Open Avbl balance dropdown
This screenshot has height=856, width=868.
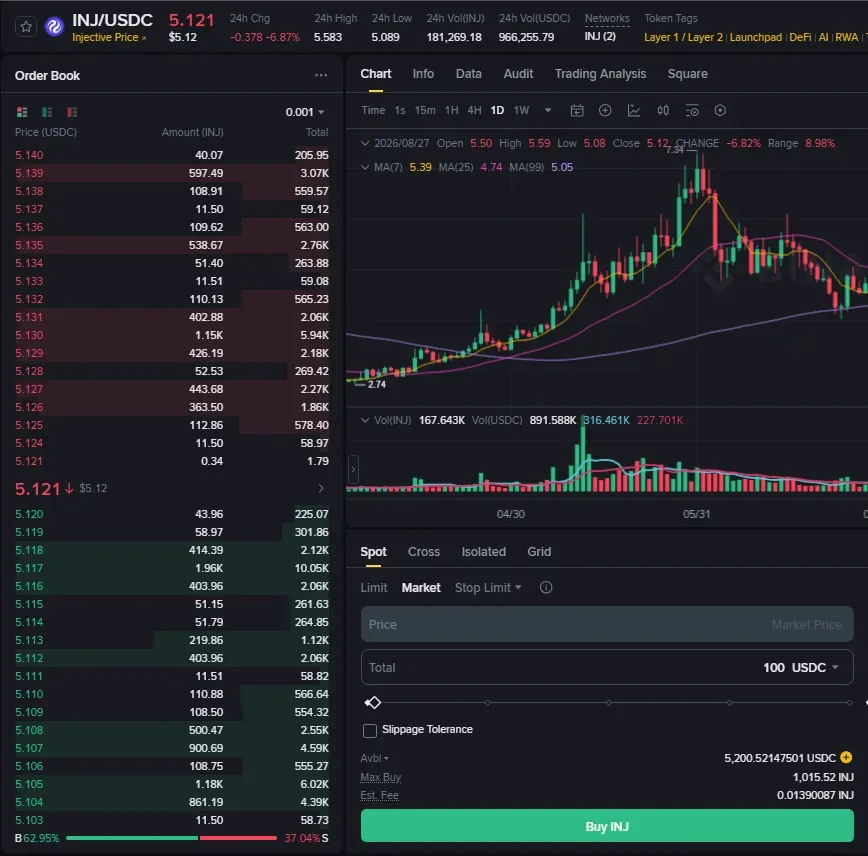[x=375, y=758]
